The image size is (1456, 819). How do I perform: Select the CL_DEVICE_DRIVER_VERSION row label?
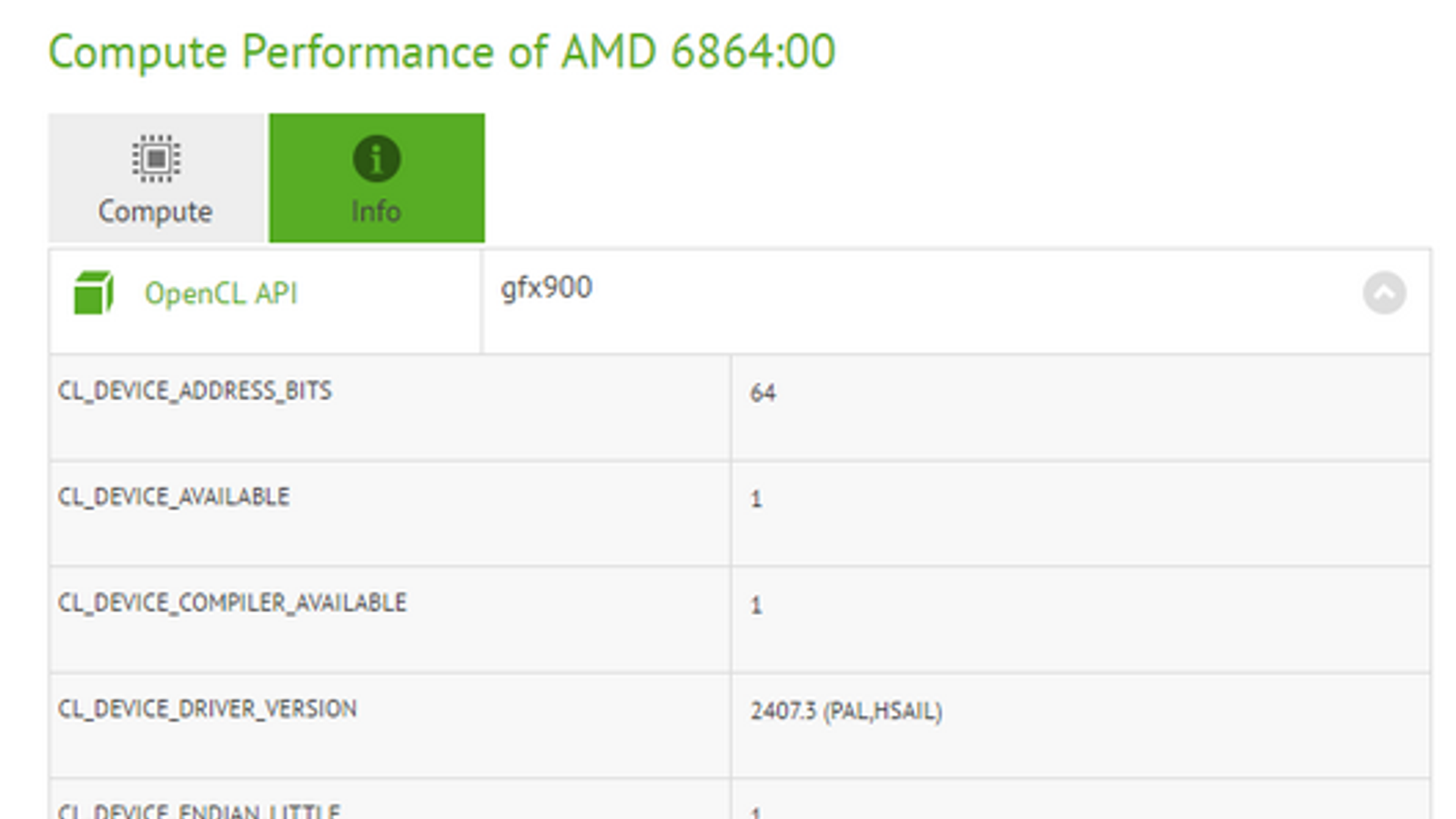(x=207, y=709)
